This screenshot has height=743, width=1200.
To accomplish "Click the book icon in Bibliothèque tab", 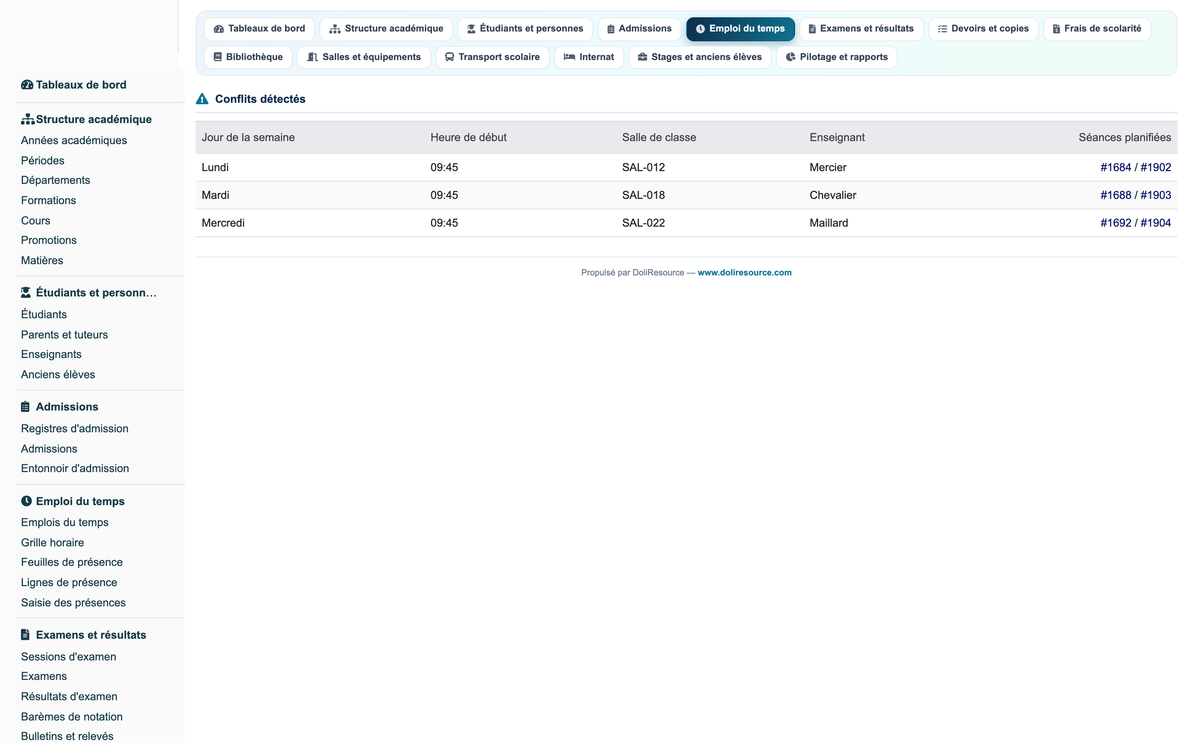I will coord(217,57).
